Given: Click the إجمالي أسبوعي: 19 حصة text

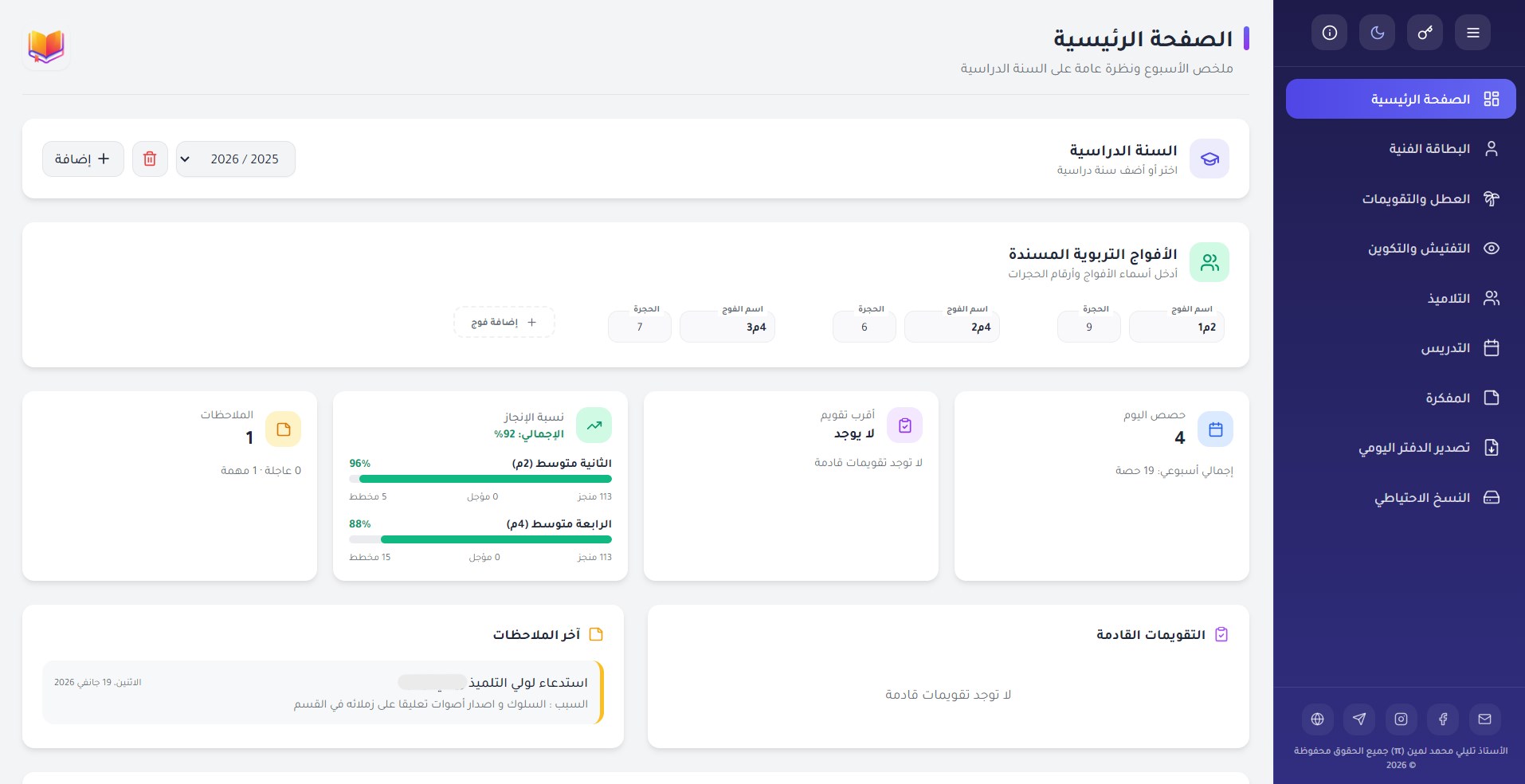Looking at the screenshot, I should click(x=1174, y=471).
